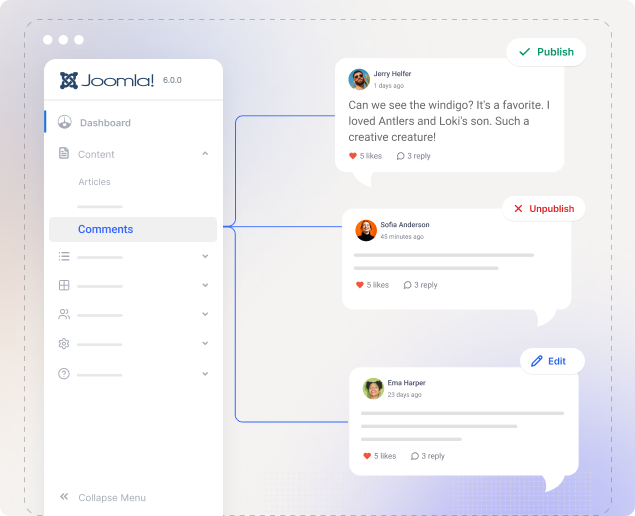Expand the grid icon menu chevron
This screenshot has height=516, width=635.
point(205,285)
